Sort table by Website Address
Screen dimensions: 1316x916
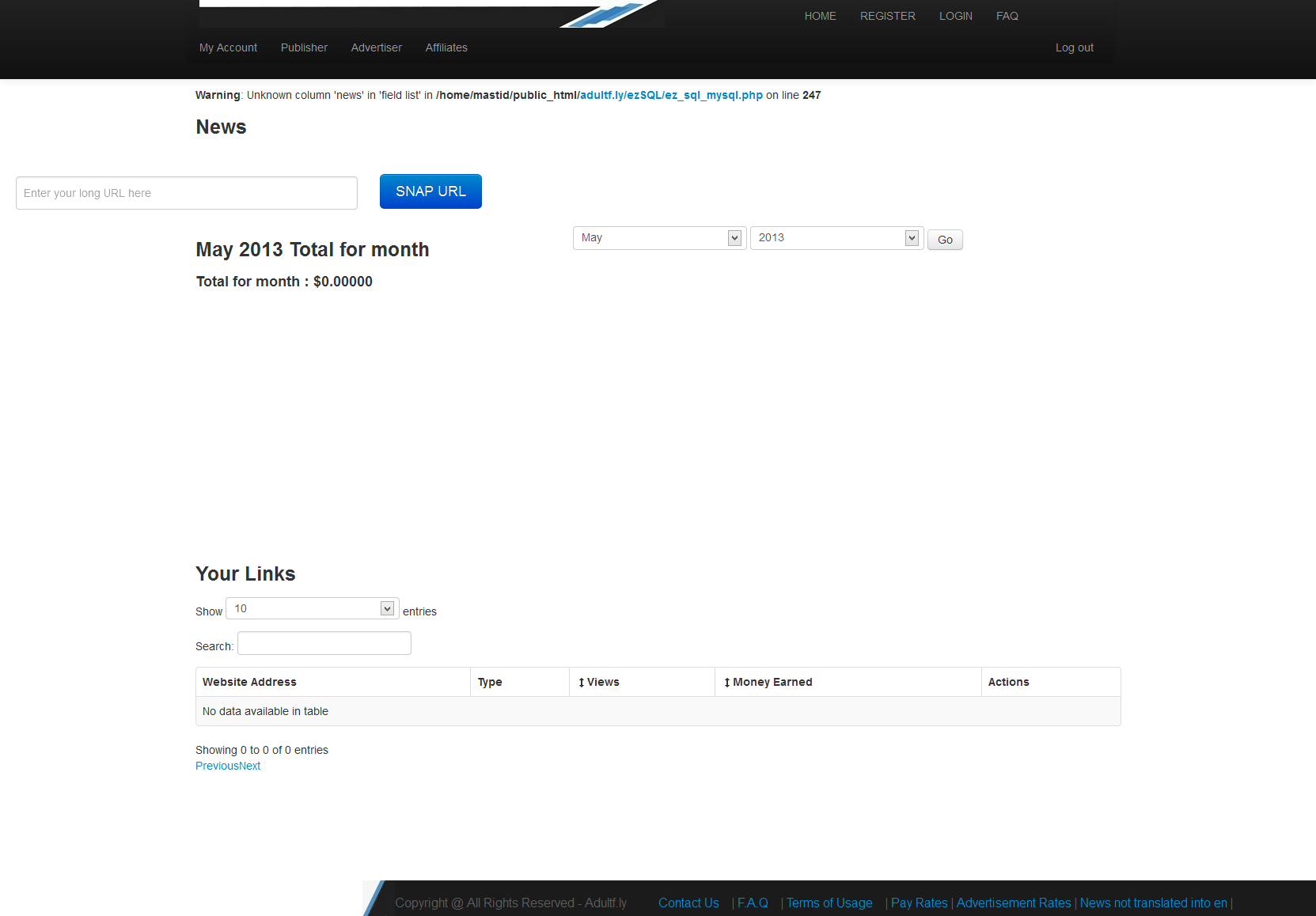pyautogui.click(x=332, y=682)
